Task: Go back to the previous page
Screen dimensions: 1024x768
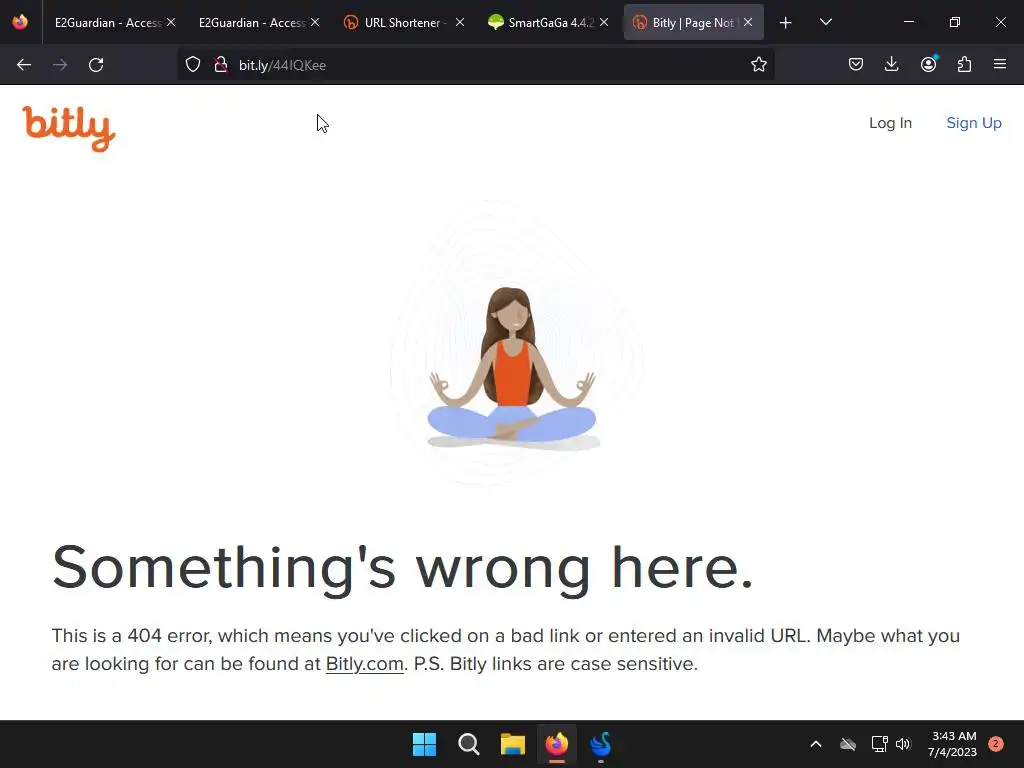Action: coord(24,65)
